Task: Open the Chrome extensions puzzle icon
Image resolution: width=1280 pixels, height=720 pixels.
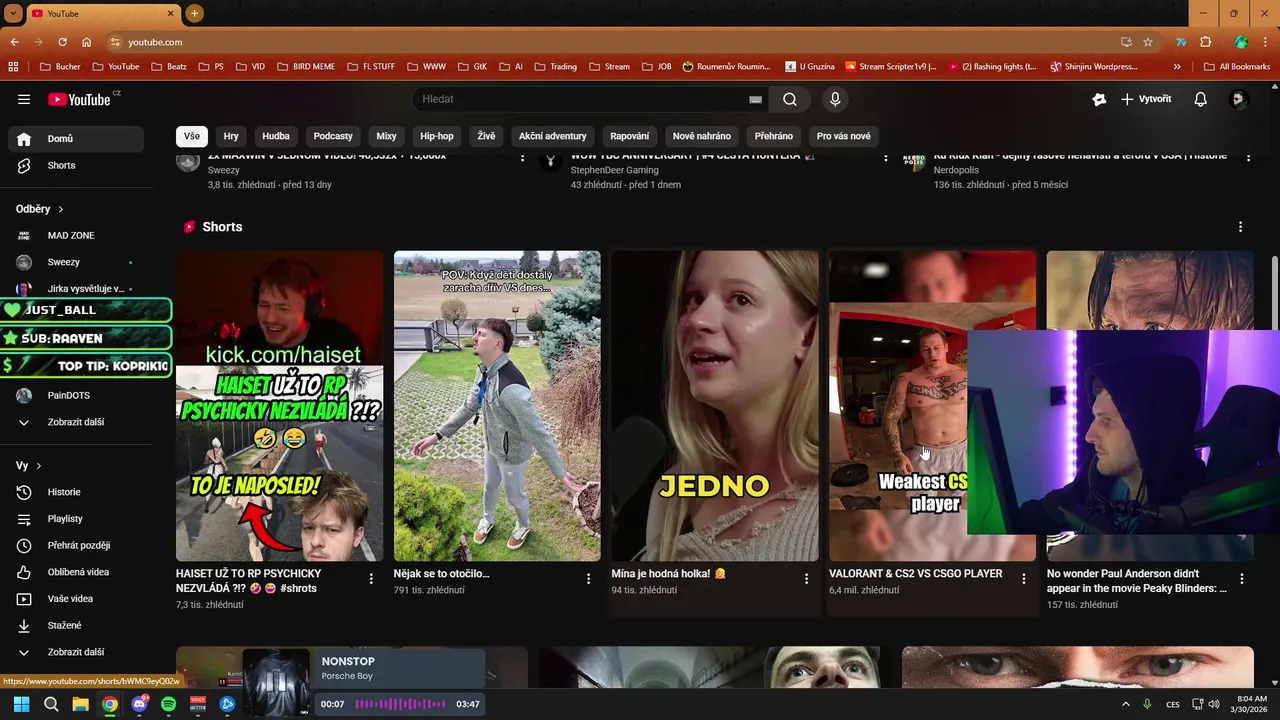Action: 1205,42
